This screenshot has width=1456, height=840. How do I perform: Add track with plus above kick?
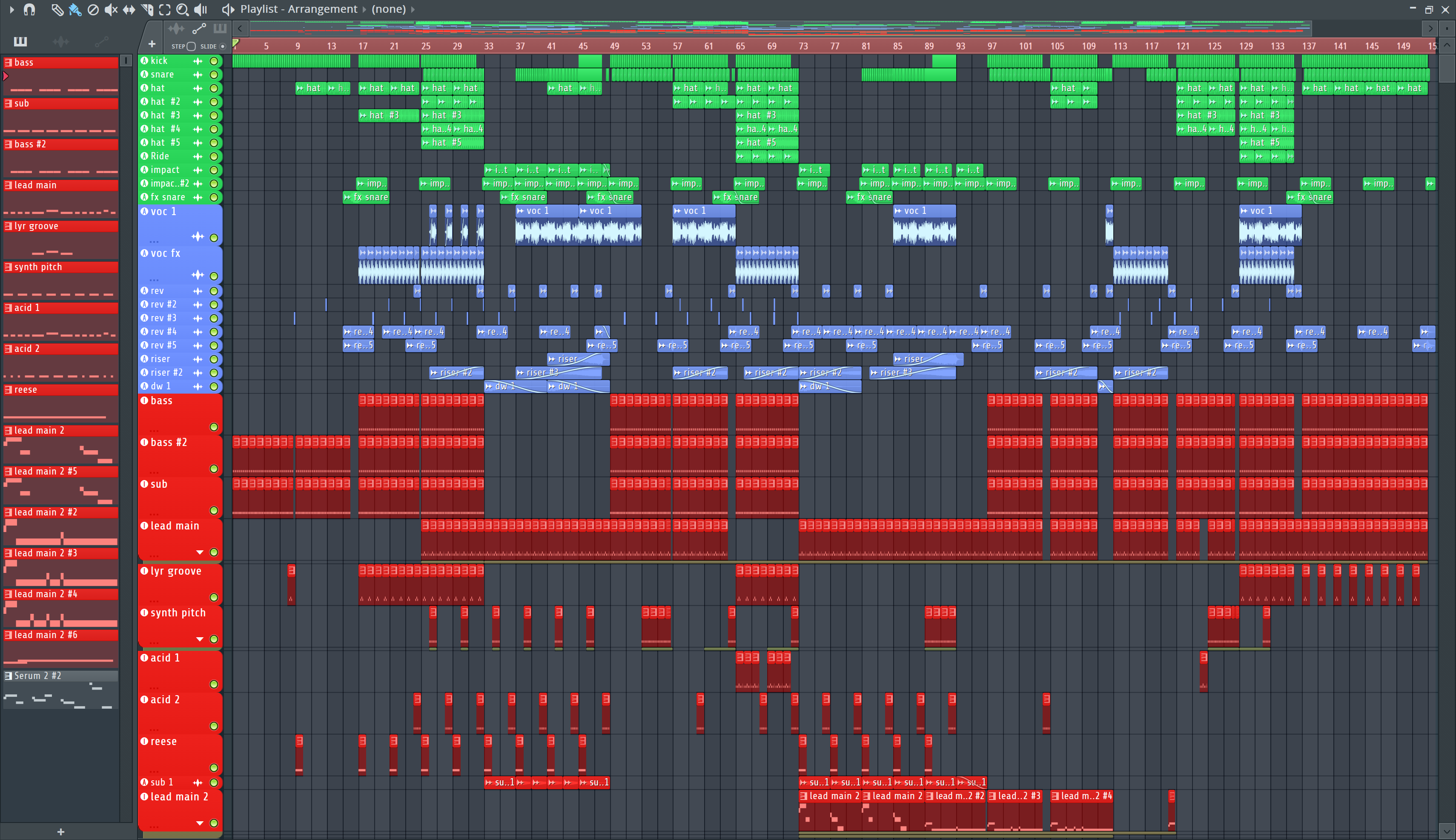point(152,44)
